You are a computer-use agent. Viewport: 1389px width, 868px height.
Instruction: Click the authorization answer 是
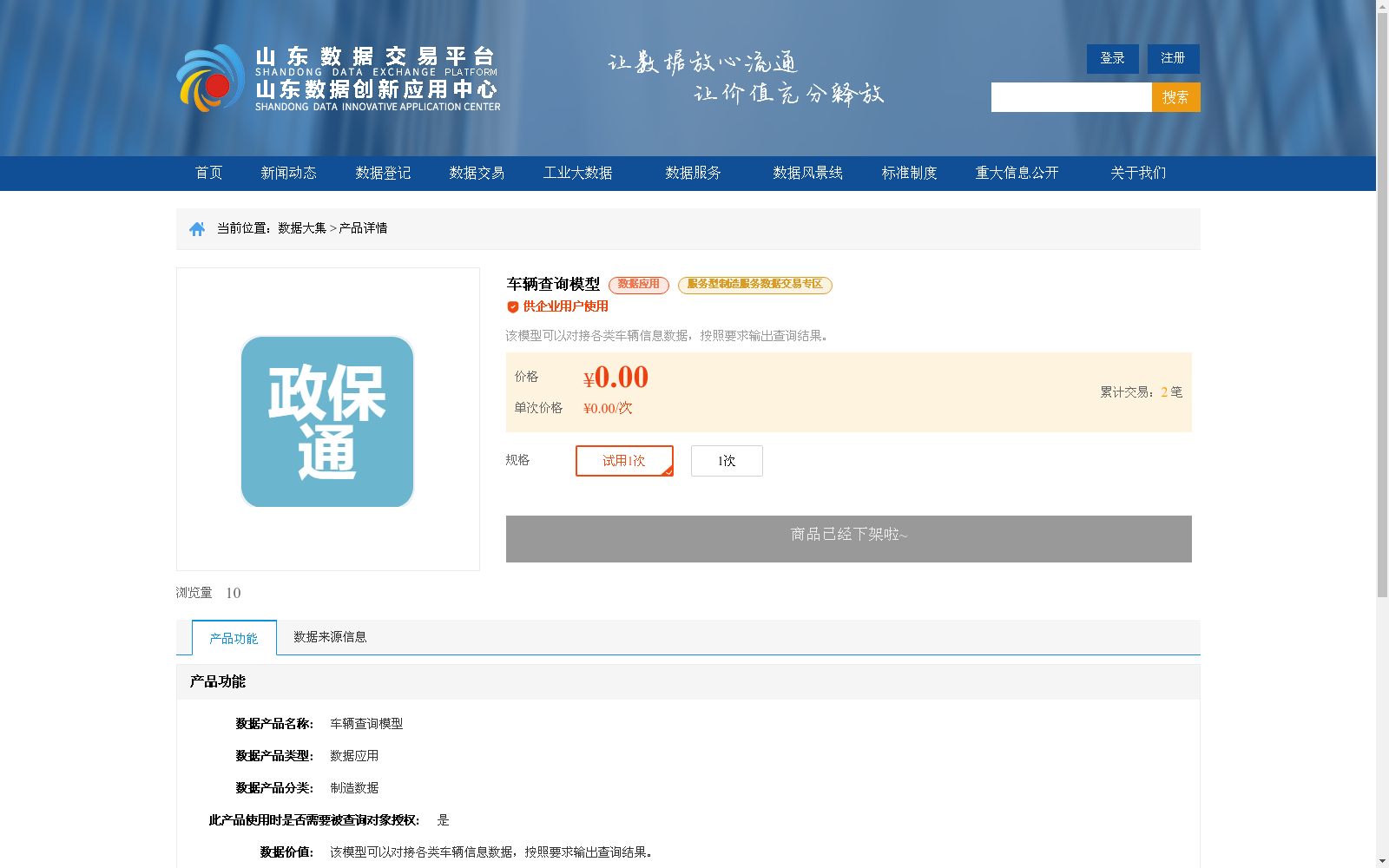click(443, 820)
